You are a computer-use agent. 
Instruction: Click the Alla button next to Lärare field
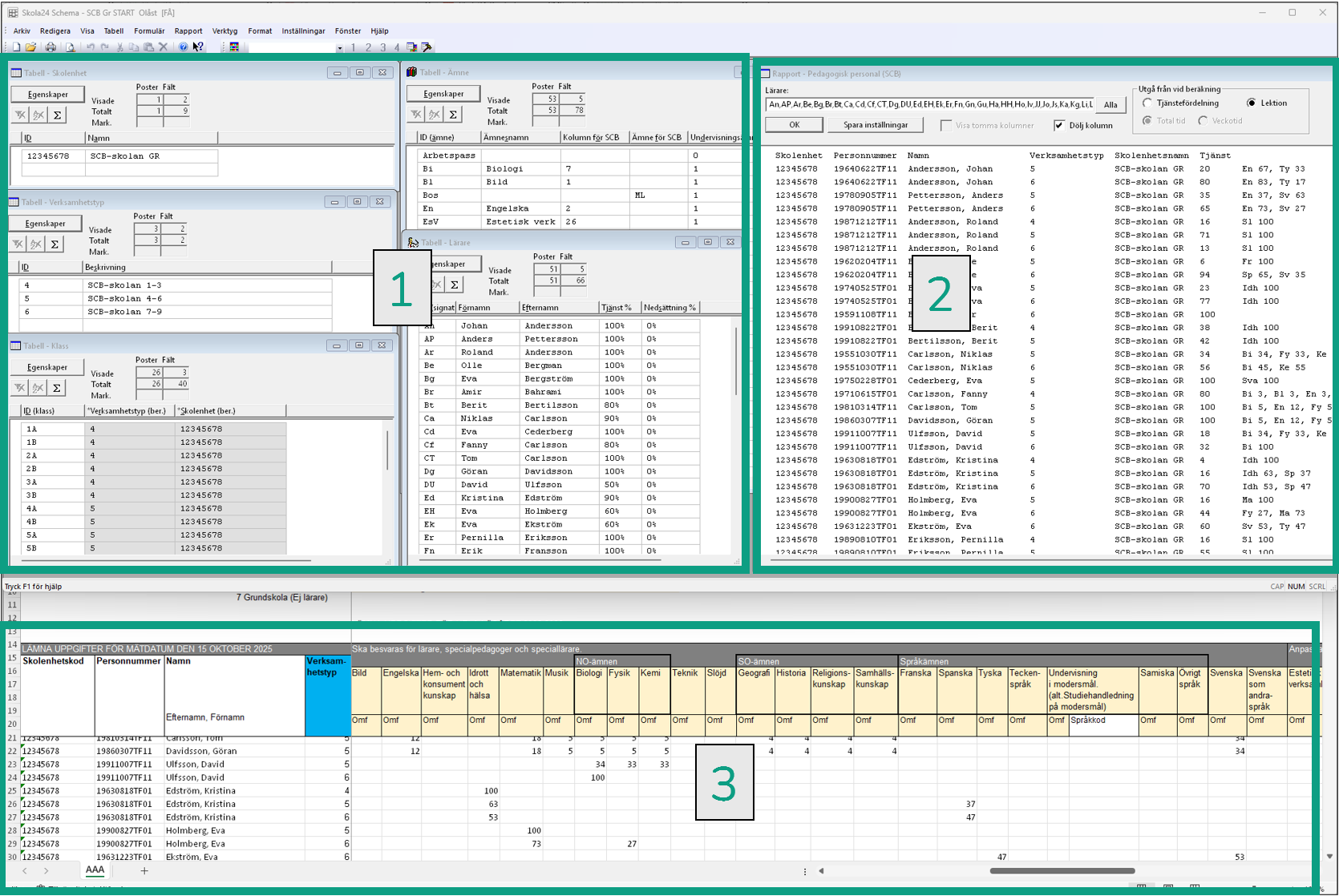pyautogui.click(x=1110, y=105)
